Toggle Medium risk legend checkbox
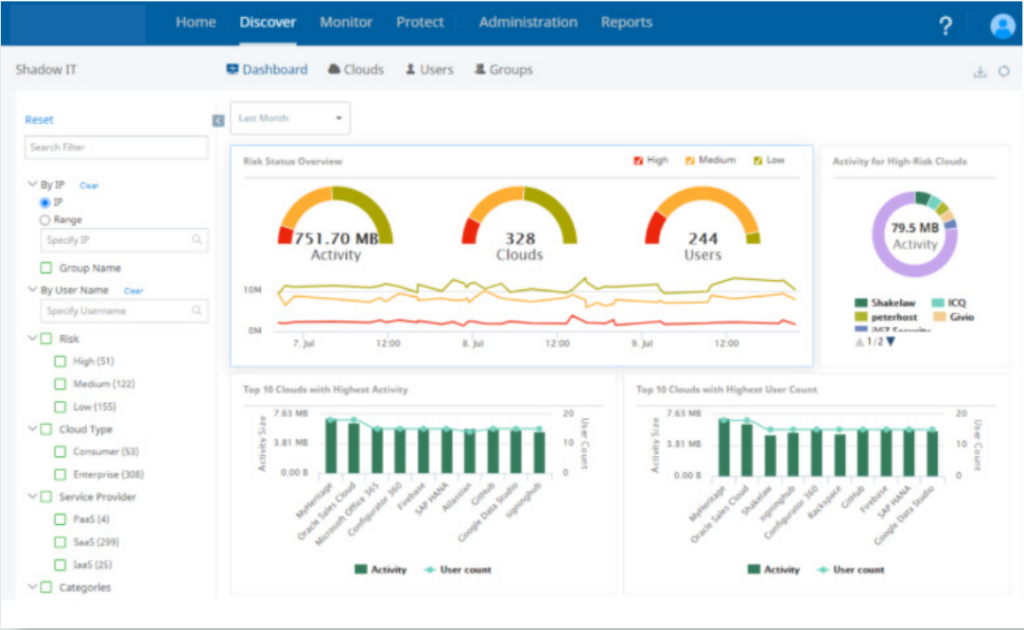The width and height of the screenshot is (1024, 630). [690, 161]
